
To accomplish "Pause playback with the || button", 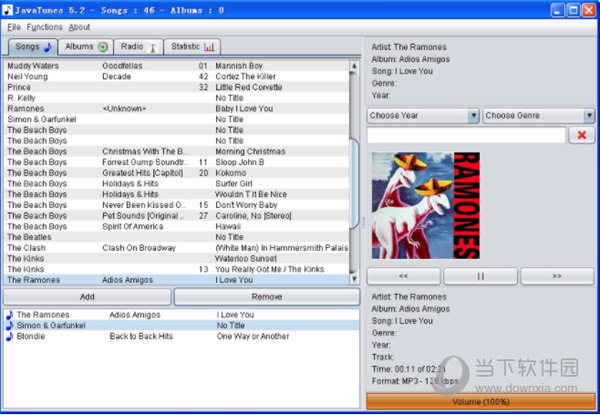I will (x=481, y=276).
